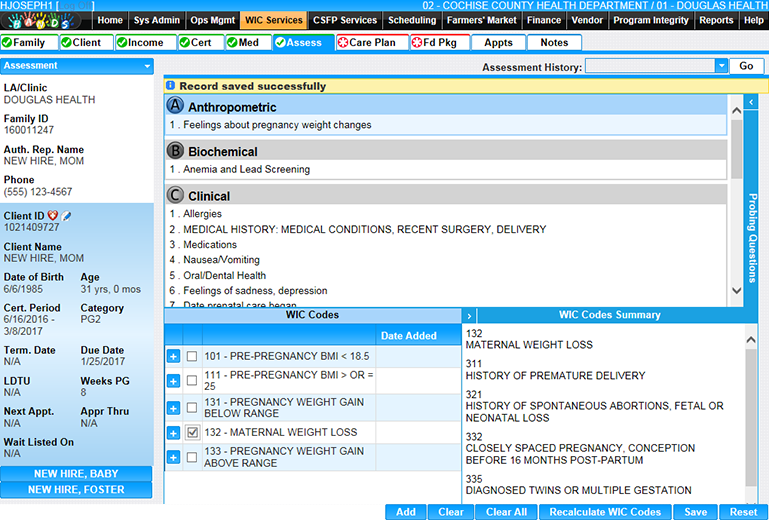This screenshot has height=520, width=769.
Task: Click the Clinical section C icon
Action: [176, 195]
